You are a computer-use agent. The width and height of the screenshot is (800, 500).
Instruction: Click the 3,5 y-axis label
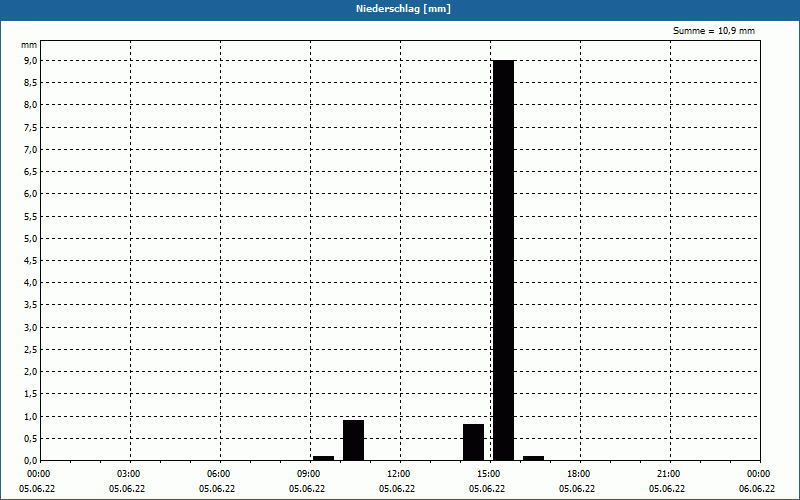coord(30,305)
